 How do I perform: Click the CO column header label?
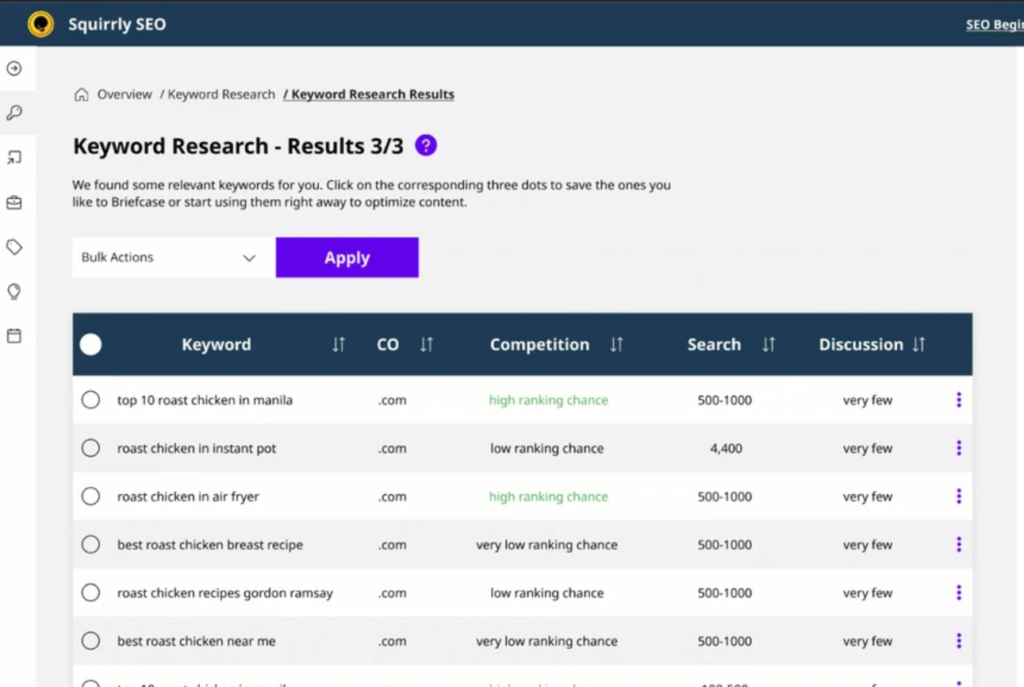click(388, 344)
